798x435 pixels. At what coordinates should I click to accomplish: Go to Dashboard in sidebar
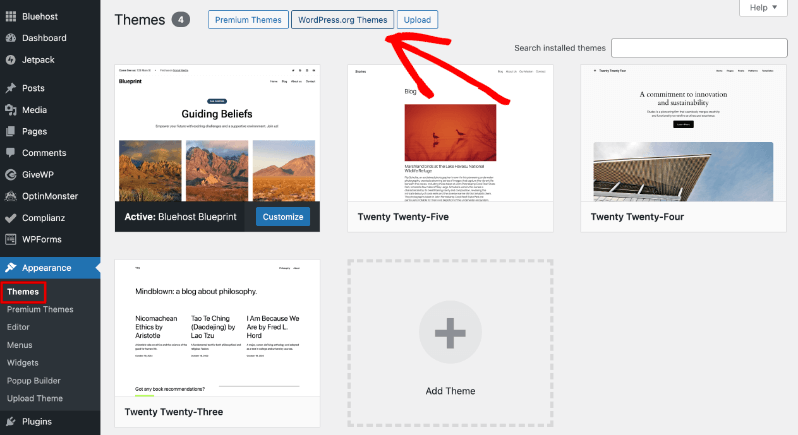(44, 38)
